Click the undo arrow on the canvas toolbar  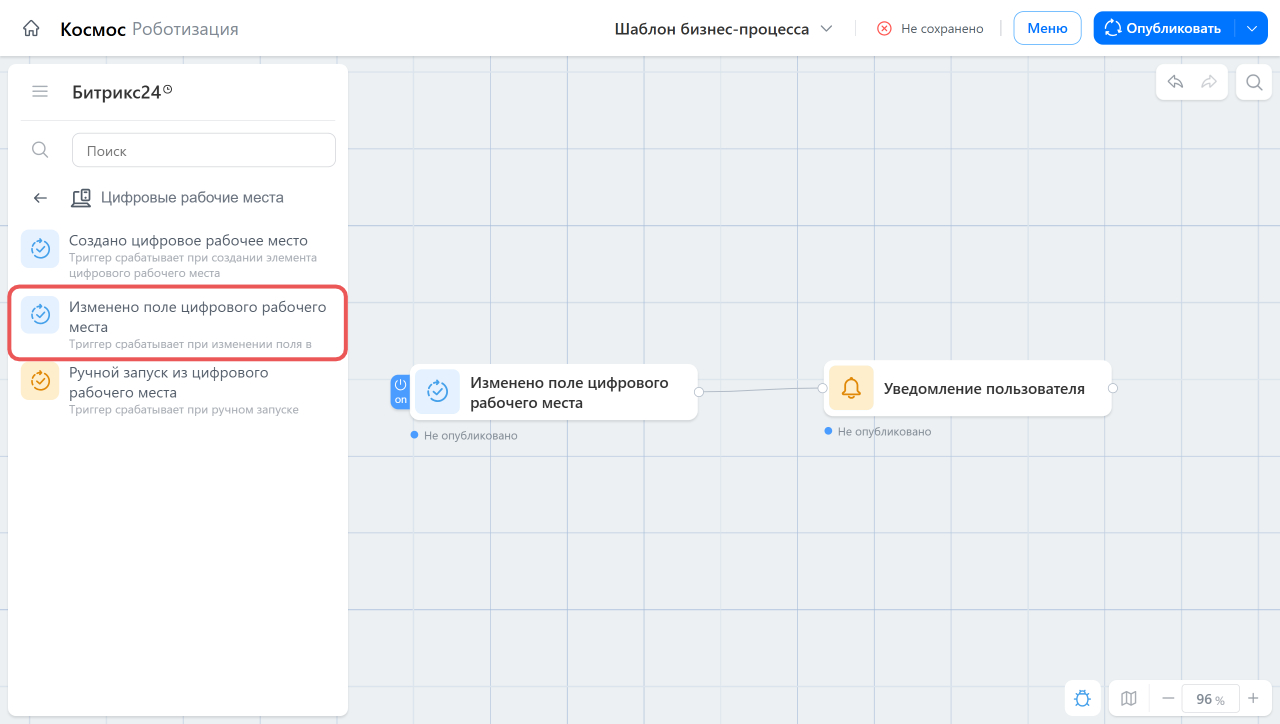pos(1176,82)
